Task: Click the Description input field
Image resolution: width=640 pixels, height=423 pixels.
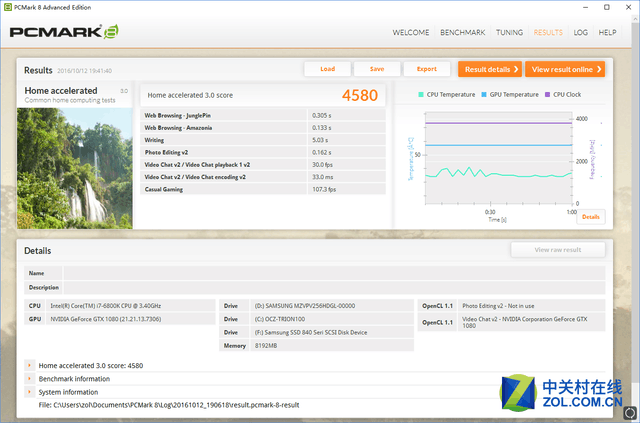Action: click(x=334, y=287)
